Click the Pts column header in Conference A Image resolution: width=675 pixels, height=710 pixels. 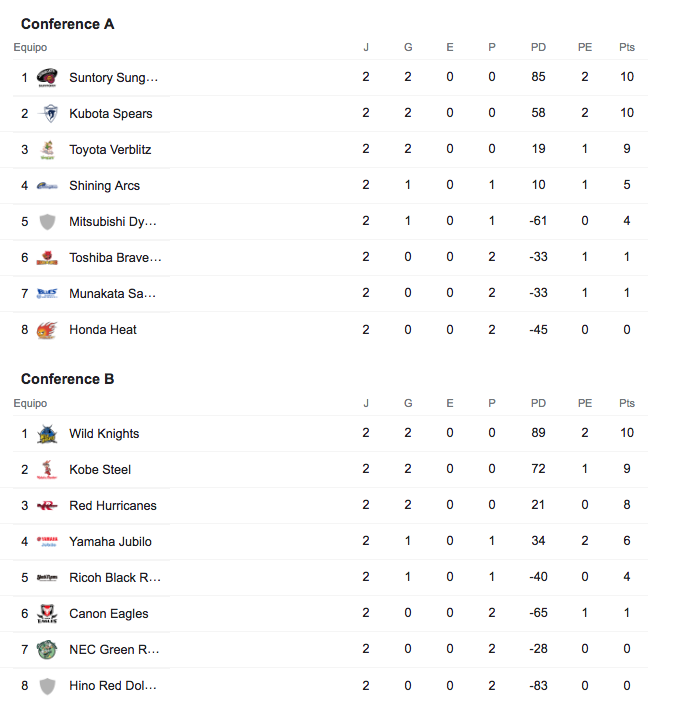[627, 48]
